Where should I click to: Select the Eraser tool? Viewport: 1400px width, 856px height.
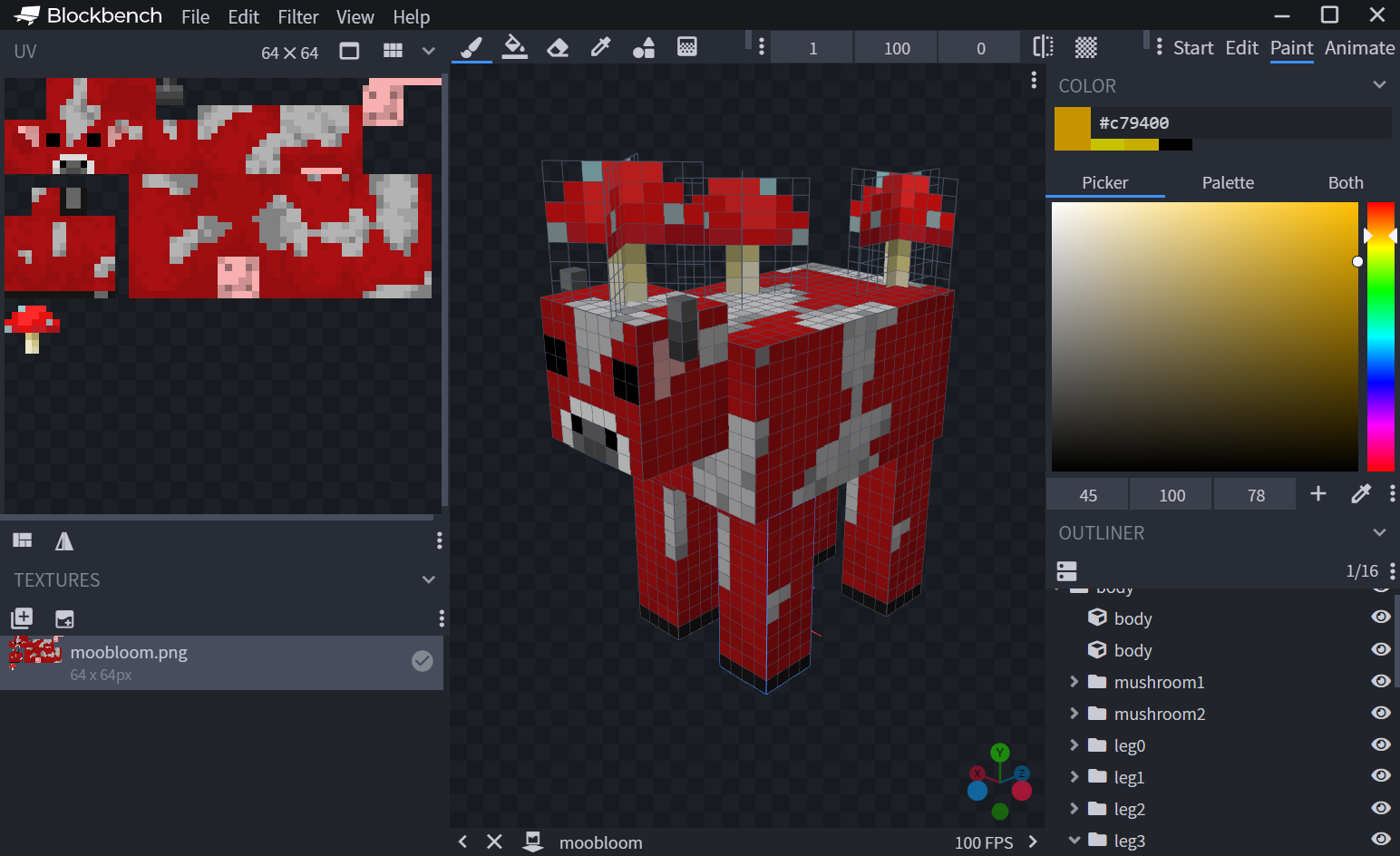pyautogui.click(x=558, y=47)
